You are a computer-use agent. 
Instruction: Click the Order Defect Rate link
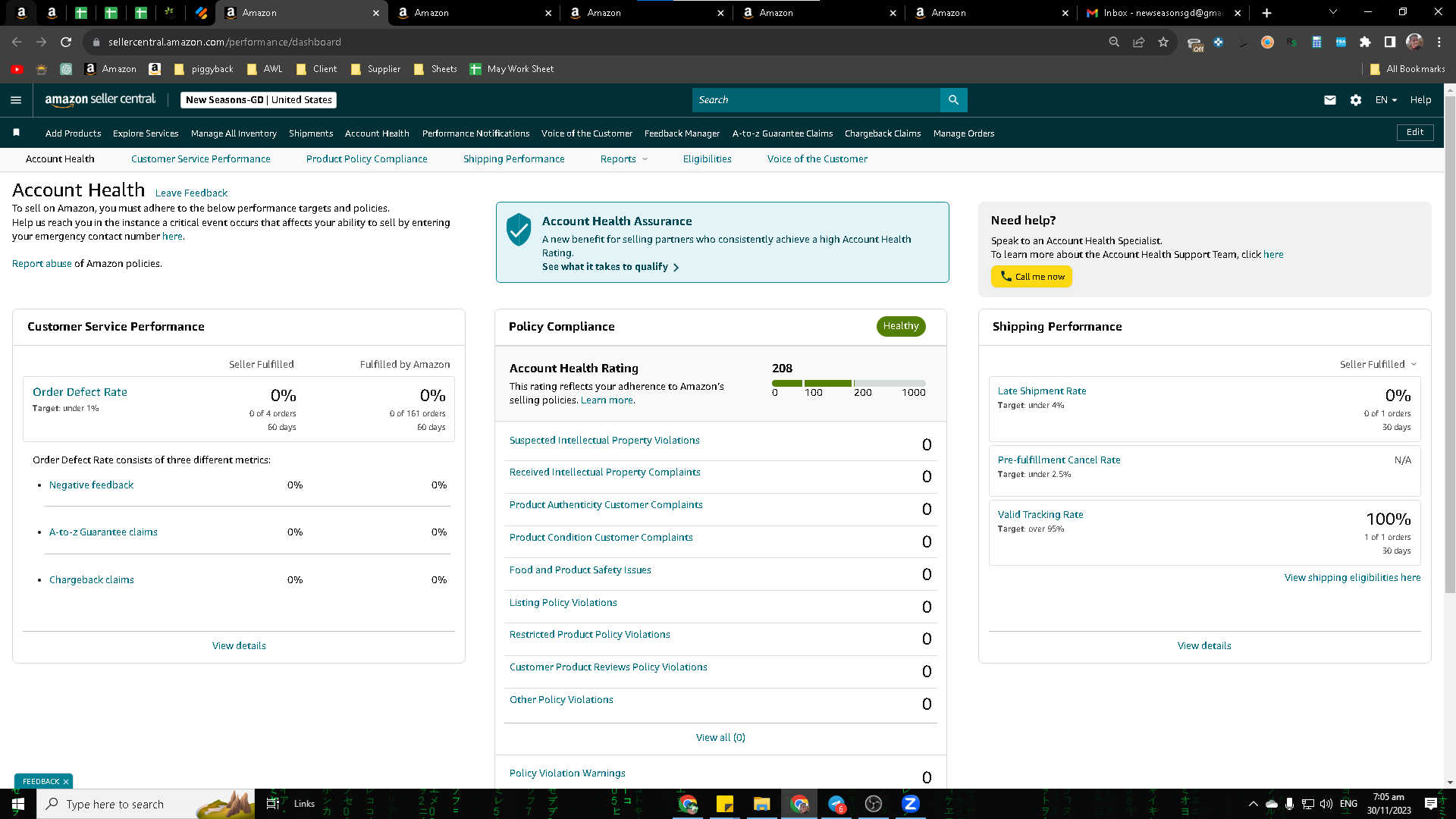click(x=80, y=392)
